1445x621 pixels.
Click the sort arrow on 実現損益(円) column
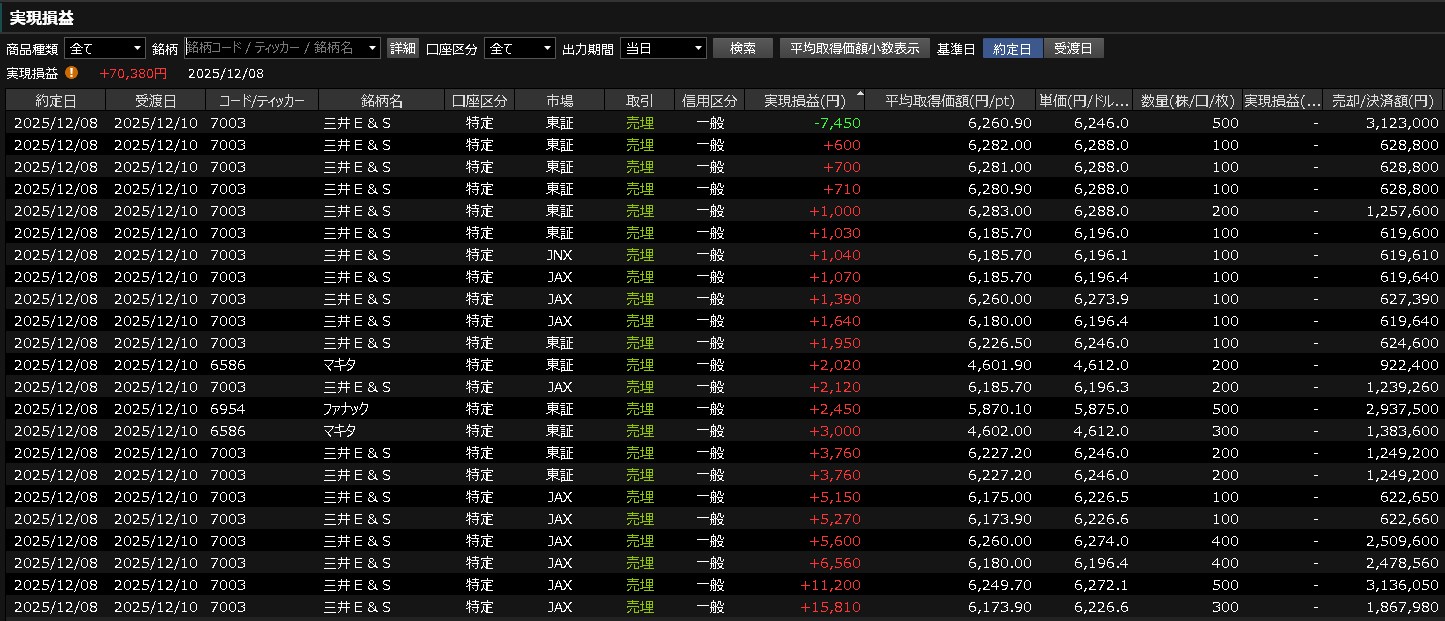[x=859, y=94]
